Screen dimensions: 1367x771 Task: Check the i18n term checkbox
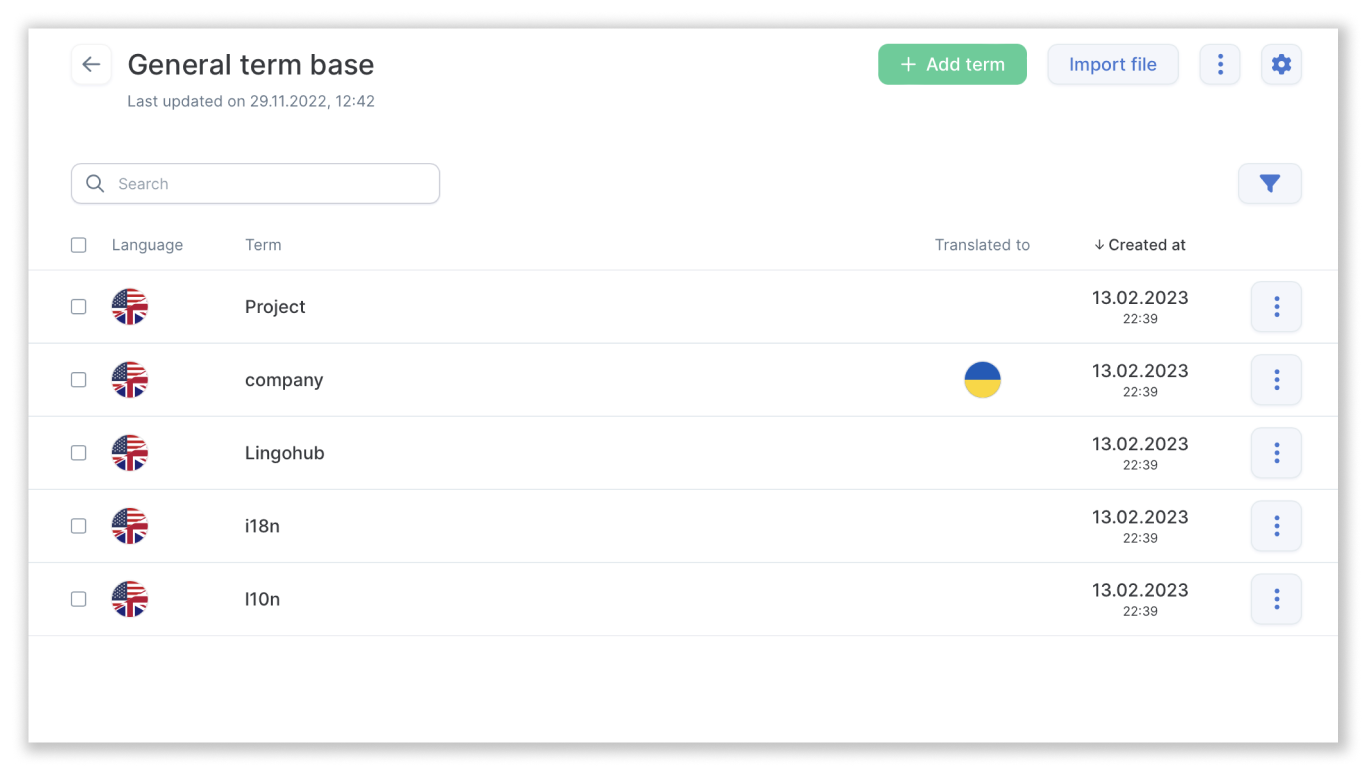pyautogui.click(x=79, y=526)
